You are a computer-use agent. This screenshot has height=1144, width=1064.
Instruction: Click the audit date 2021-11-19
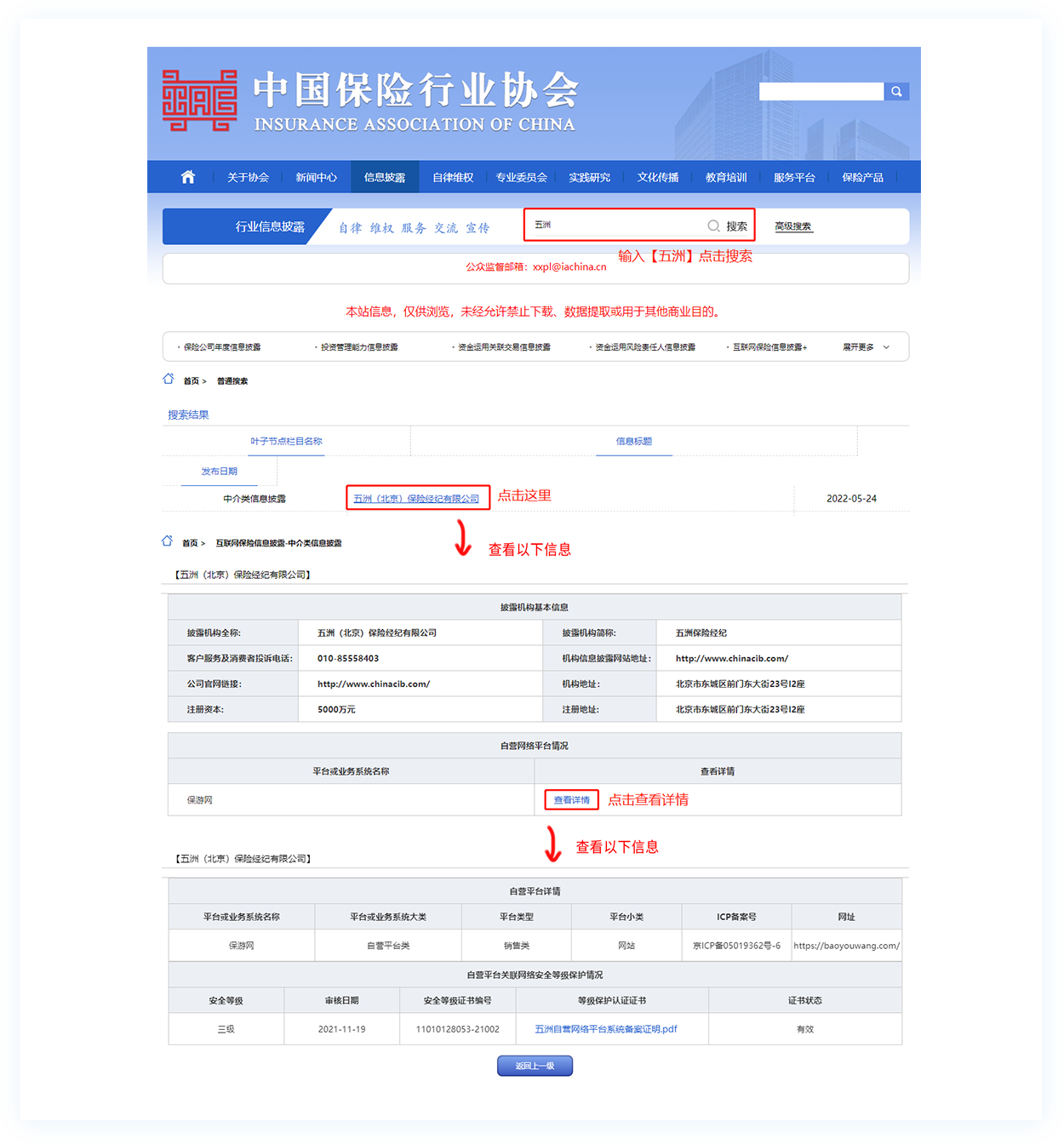point(342,1029)
